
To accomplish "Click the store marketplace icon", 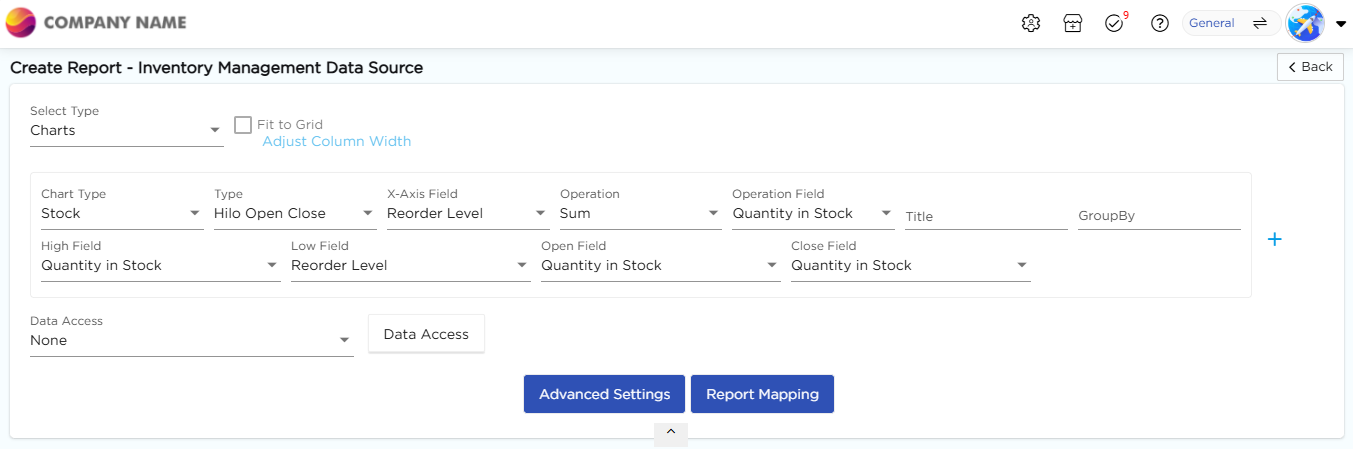I will 1072,23.
